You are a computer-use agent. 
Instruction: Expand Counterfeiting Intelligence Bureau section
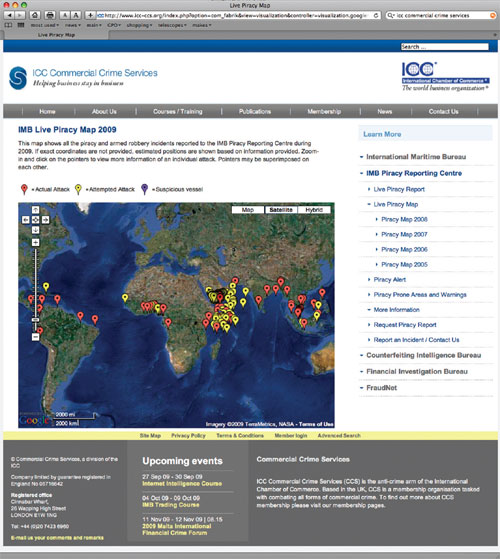pos(423,355)
